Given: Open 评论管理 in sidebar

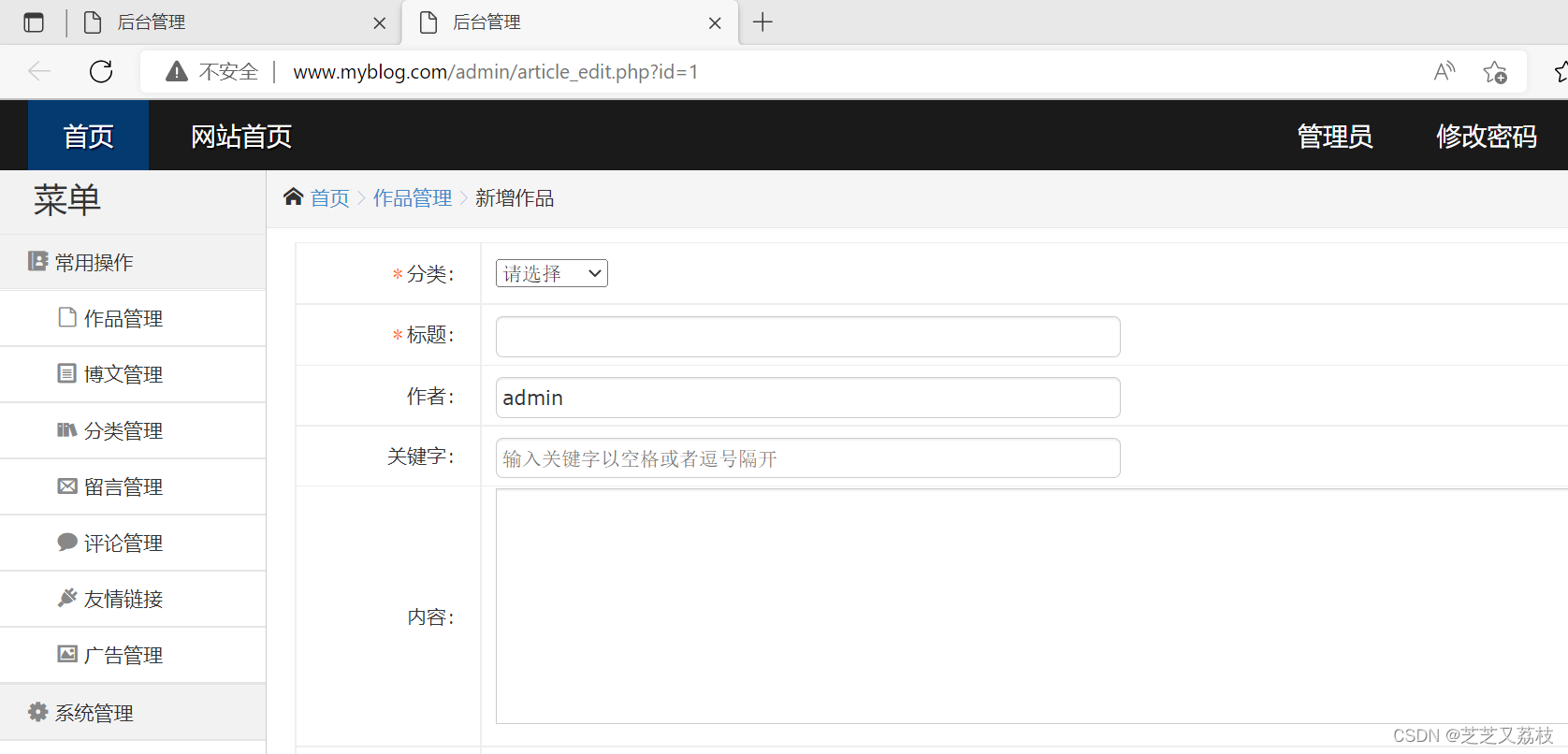Looking at the screenshot, I should (x=133, y=543).
